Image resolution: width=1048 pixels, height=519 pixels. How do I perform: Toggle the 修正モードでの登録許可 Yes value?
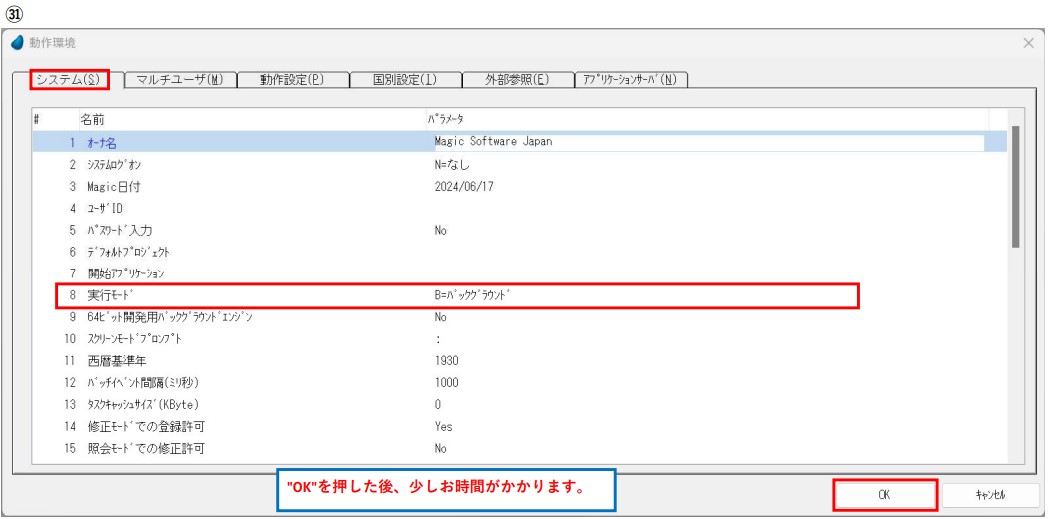click(x=444, y=426)
